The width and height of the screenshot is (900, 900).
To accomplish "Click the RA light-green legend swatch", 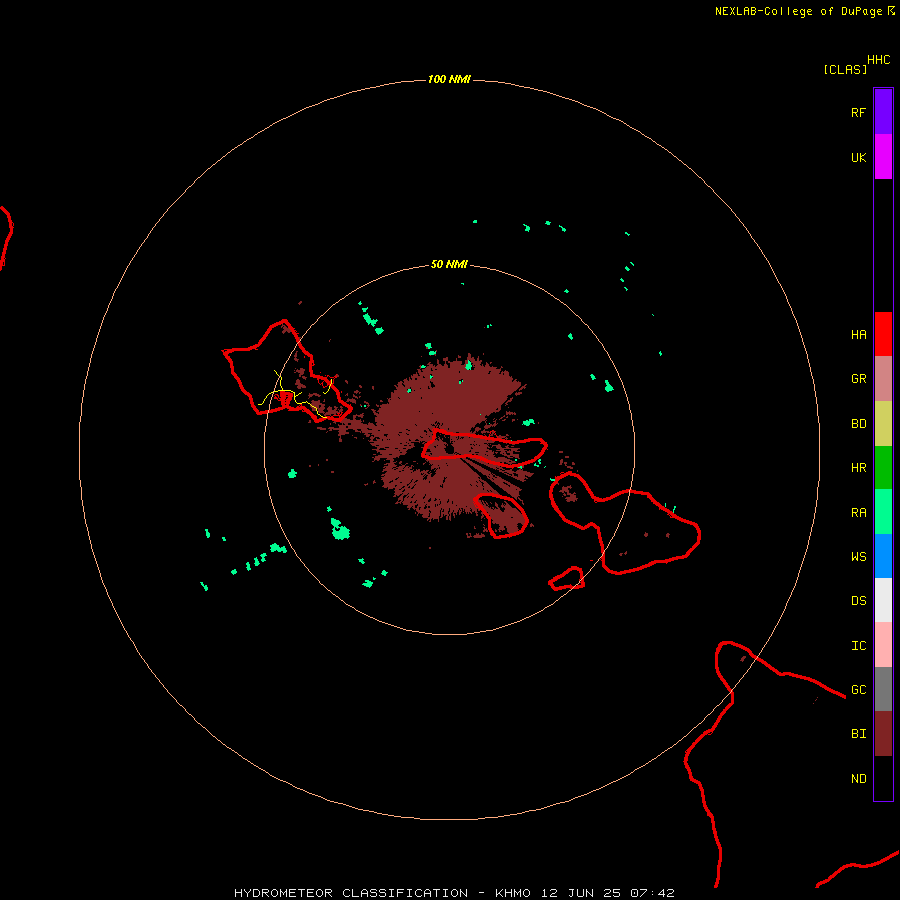I will 883,512.
